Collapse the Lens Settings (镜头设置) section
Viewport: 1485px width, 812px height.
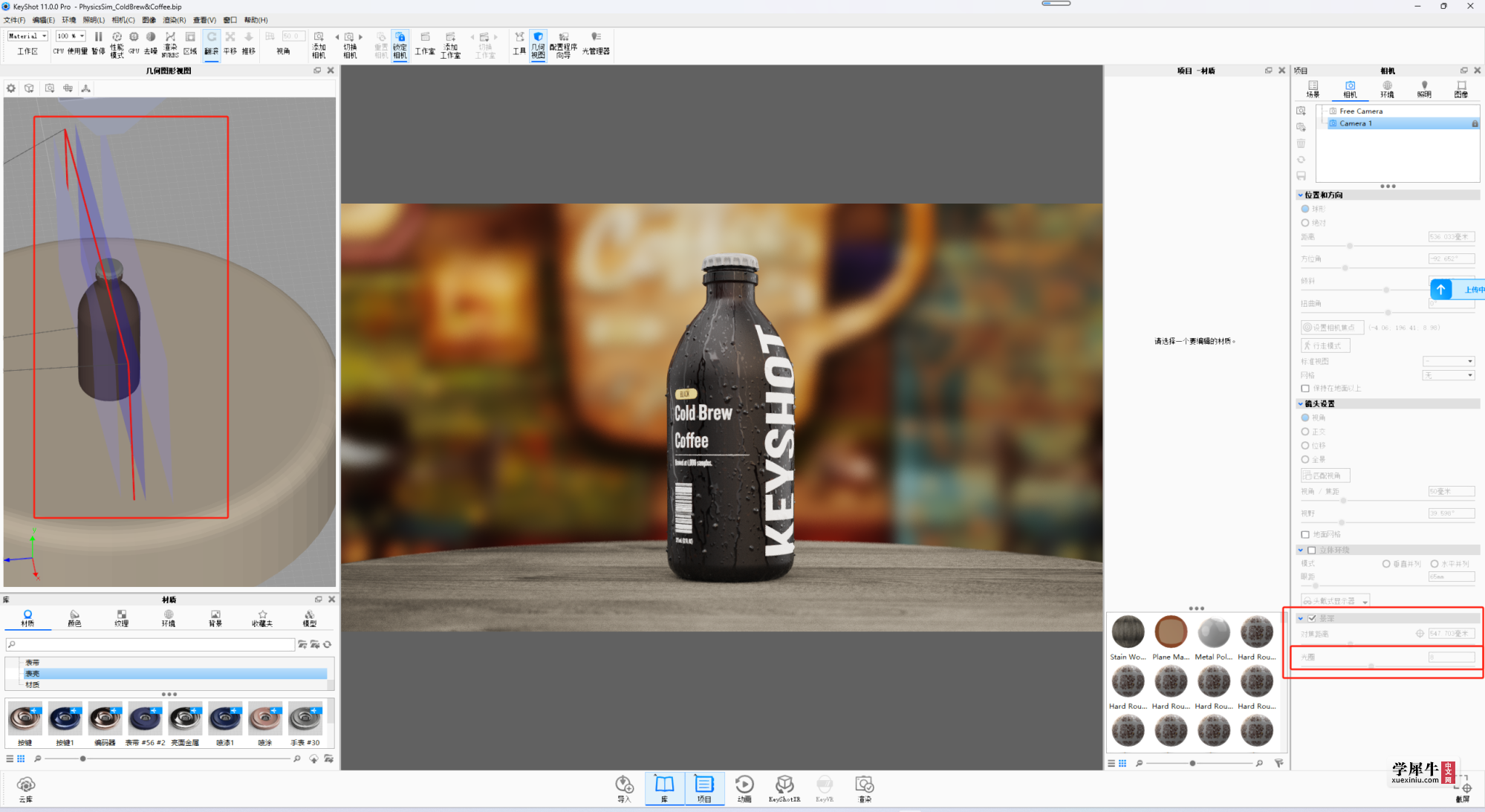pos(1301,404)
